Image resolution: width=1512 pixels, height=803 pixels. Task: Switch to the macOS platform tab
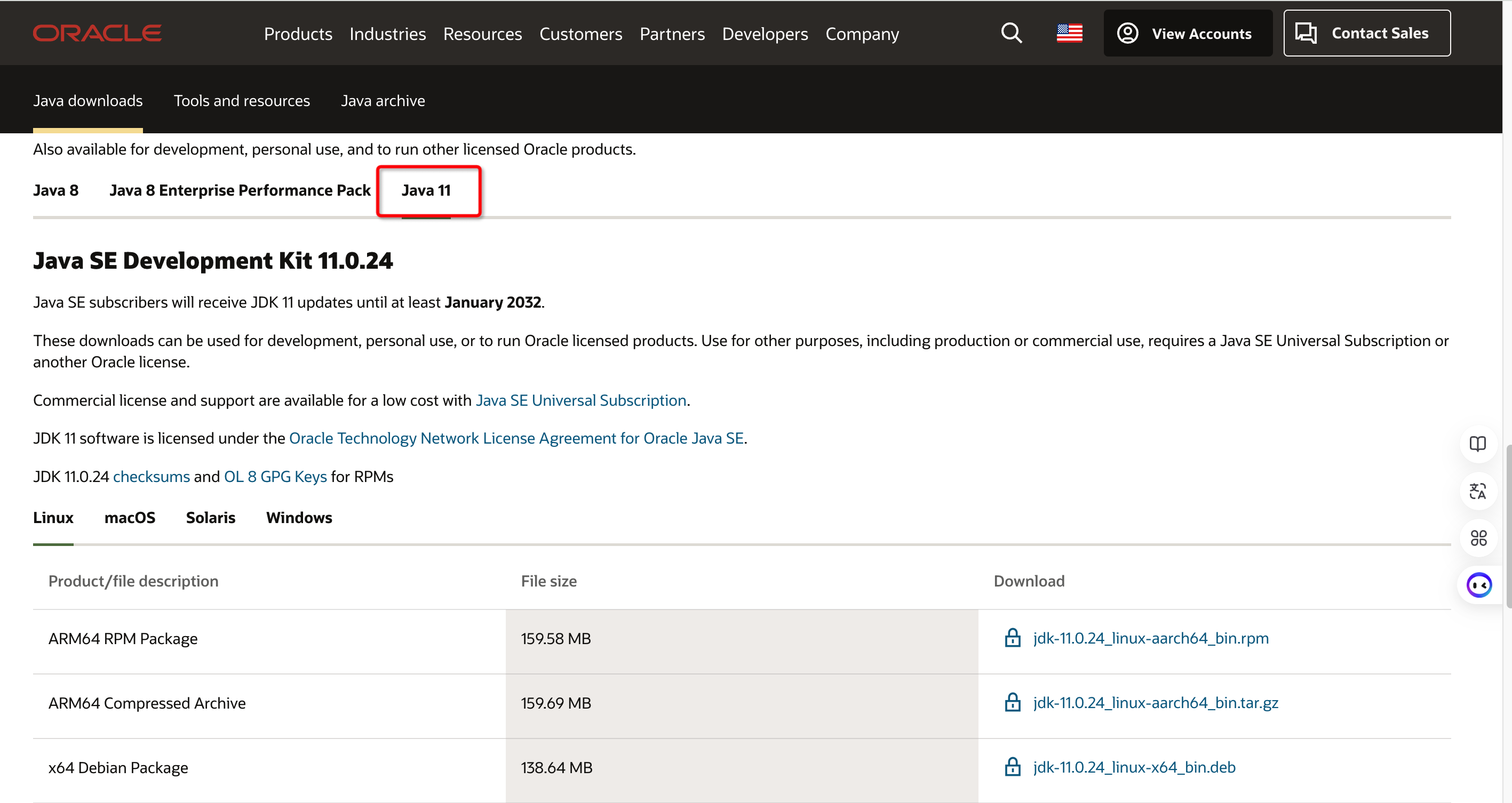130,518
